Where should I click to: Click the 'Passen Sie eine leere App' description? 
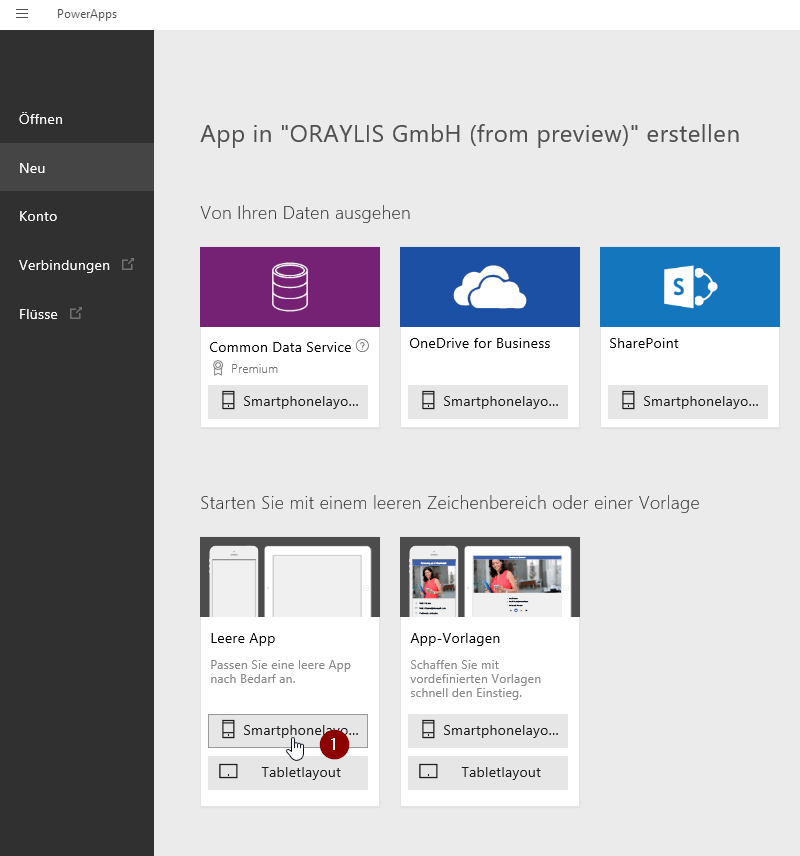[x=281, y=672]
